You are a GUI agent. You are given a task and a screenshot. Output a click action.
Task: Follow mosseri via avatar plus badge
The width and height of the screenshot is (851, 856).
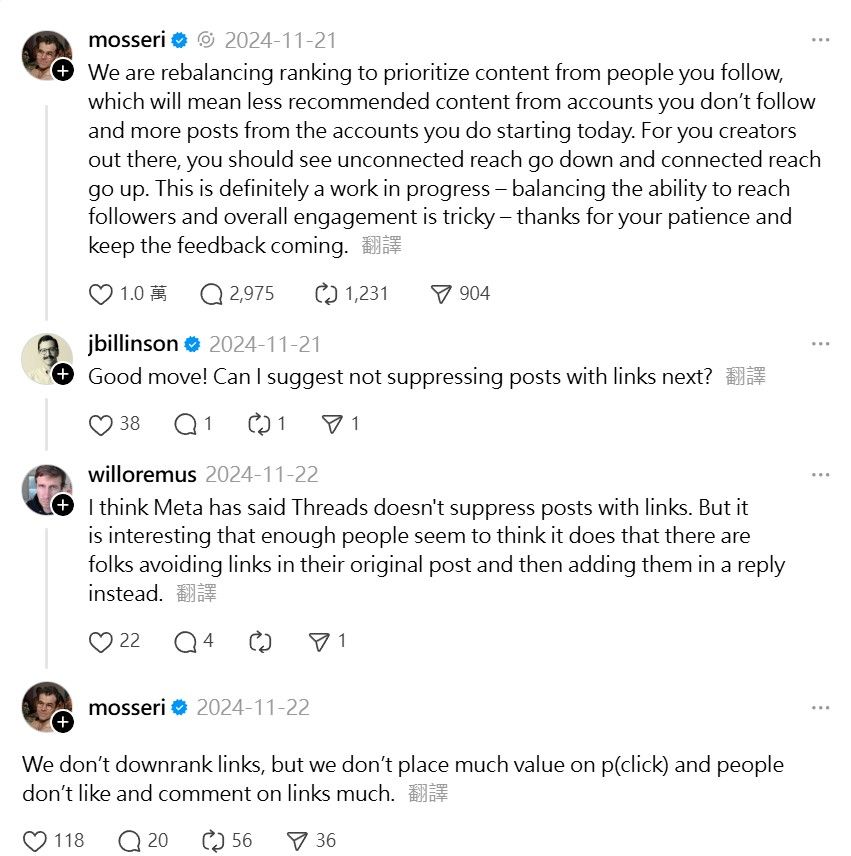[62, 71]
